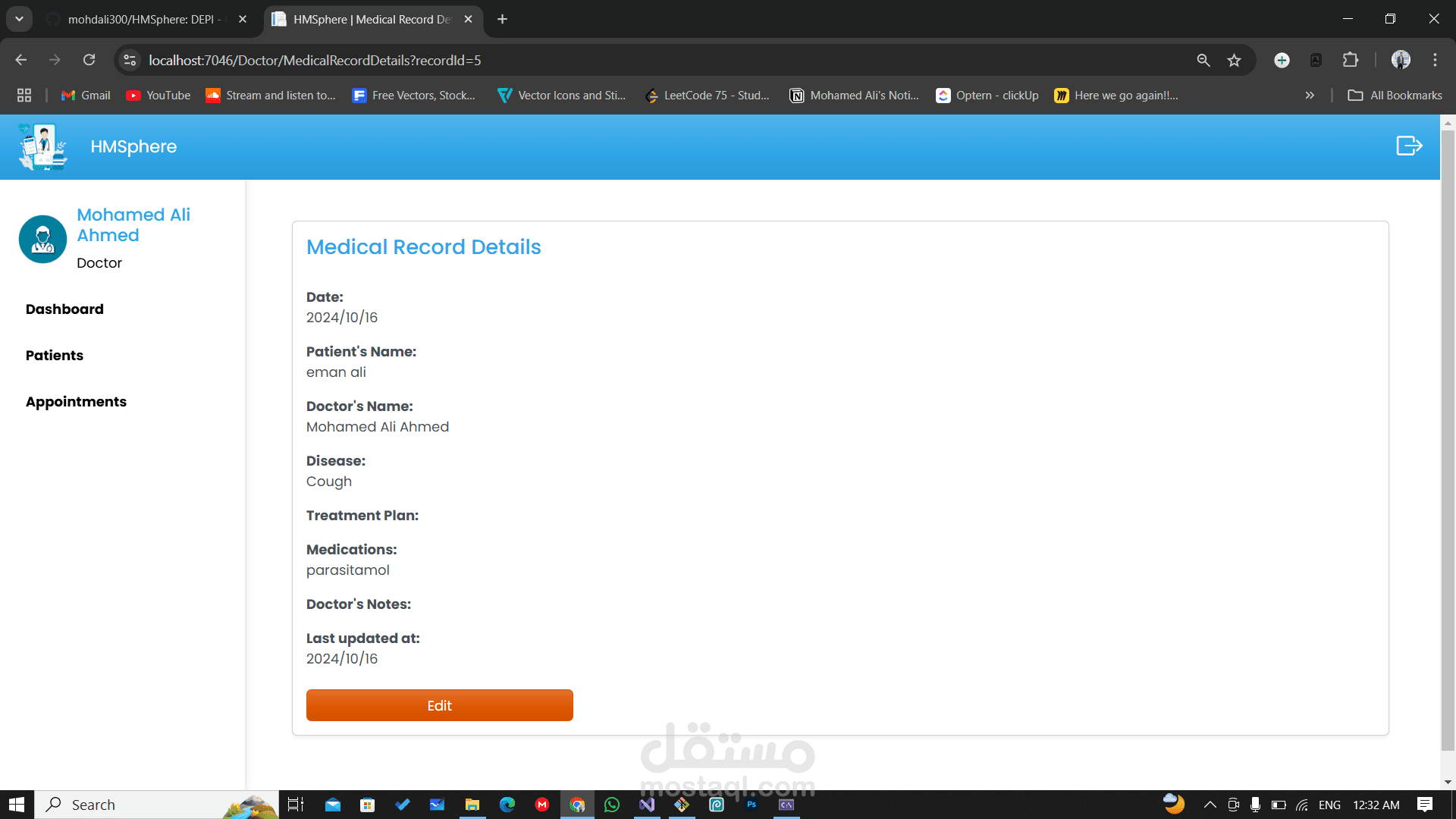Image resolution: width=1456 pixels, height=819 pixels.
Task: Reload the current page
Action: click(89, 59)
